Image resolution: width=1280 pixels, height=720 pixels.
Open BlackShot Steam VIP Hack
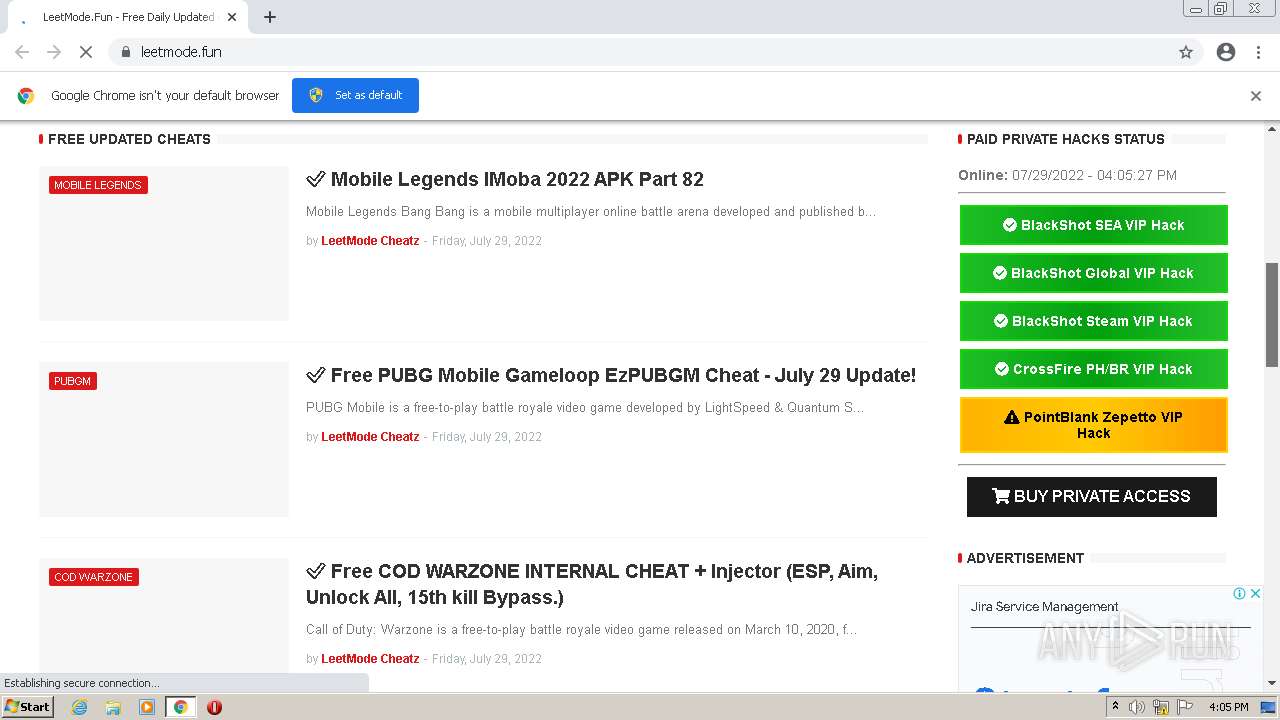point(1093,321)
